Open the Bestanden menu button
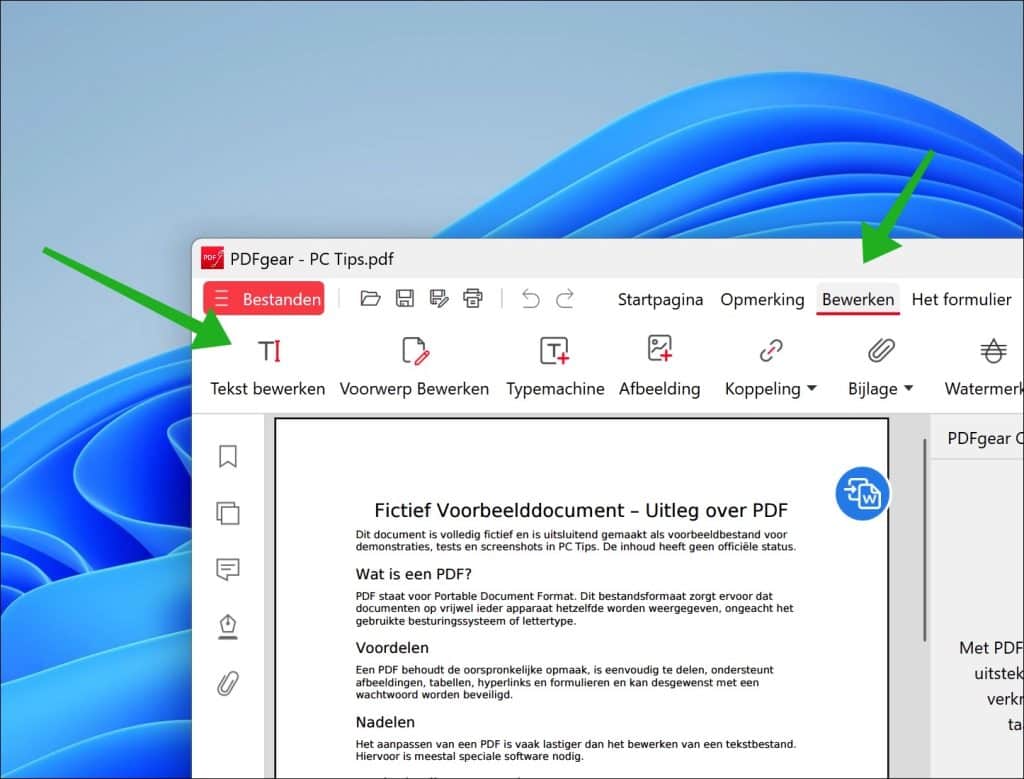1024x779 pixels. 264,298
